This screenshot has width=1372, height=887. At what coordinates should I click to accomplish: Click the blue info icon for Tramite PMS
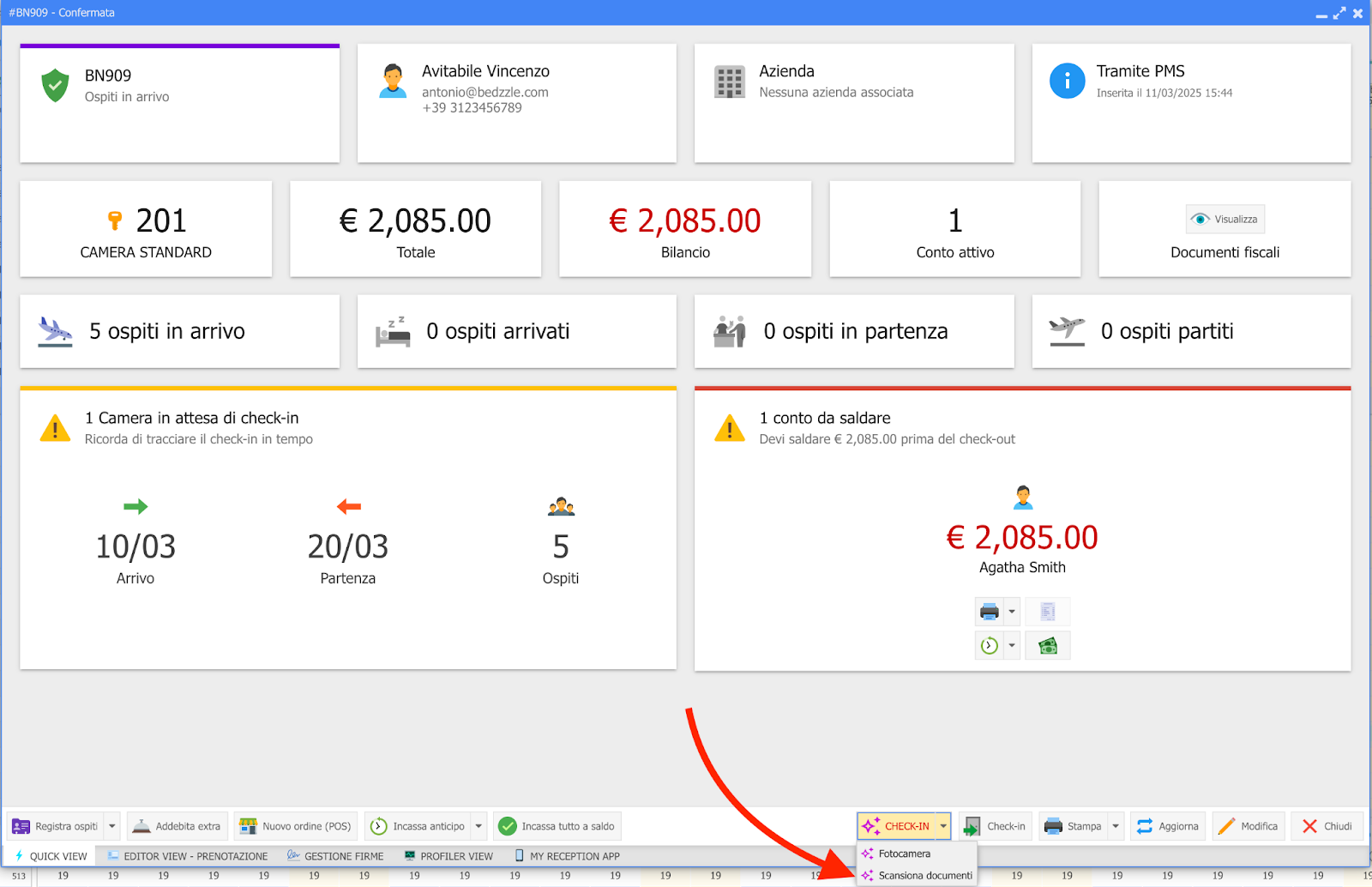[1067, 81]
